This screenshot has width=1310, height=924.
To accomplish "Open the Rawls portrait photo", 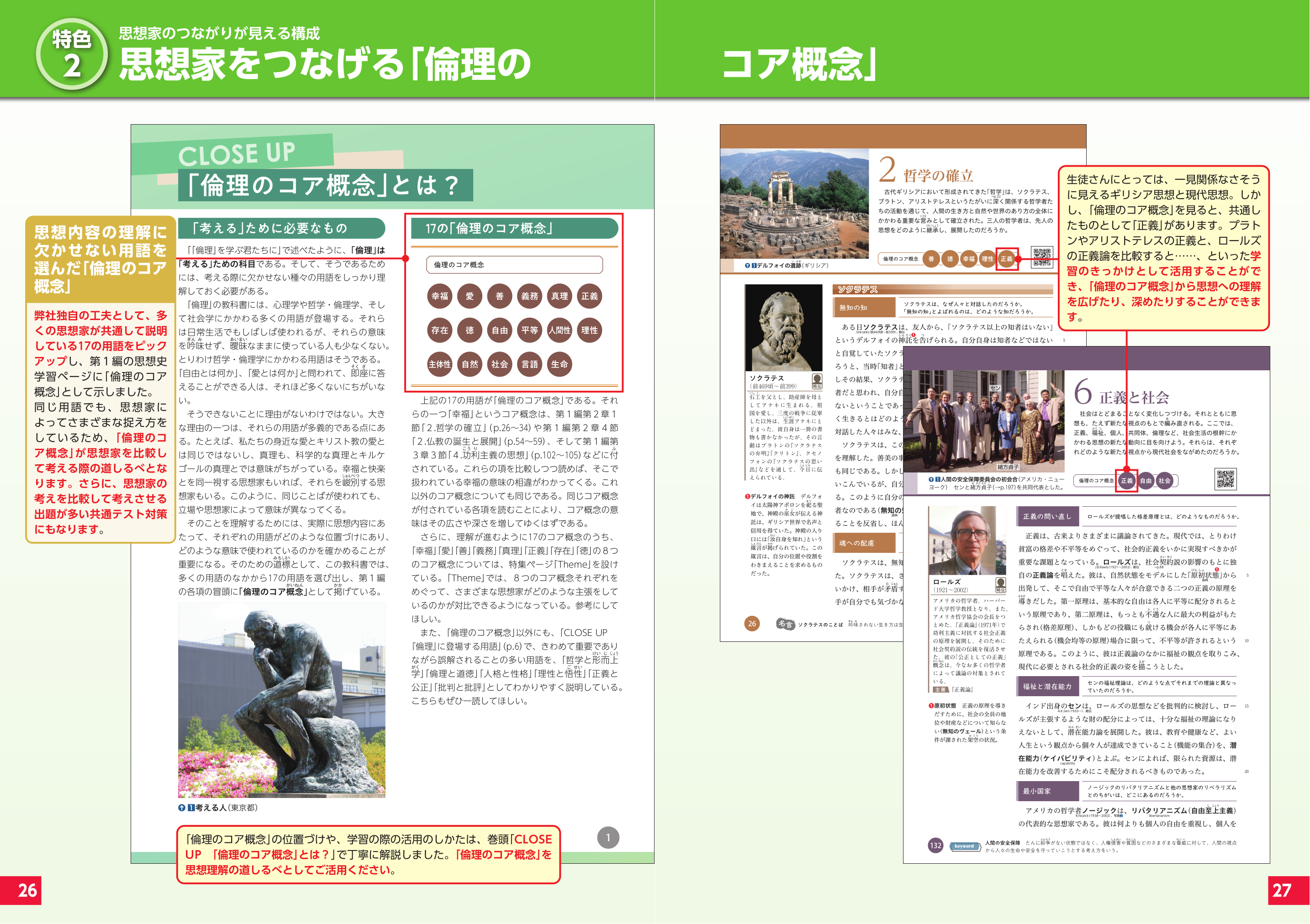I will point(967,540).
